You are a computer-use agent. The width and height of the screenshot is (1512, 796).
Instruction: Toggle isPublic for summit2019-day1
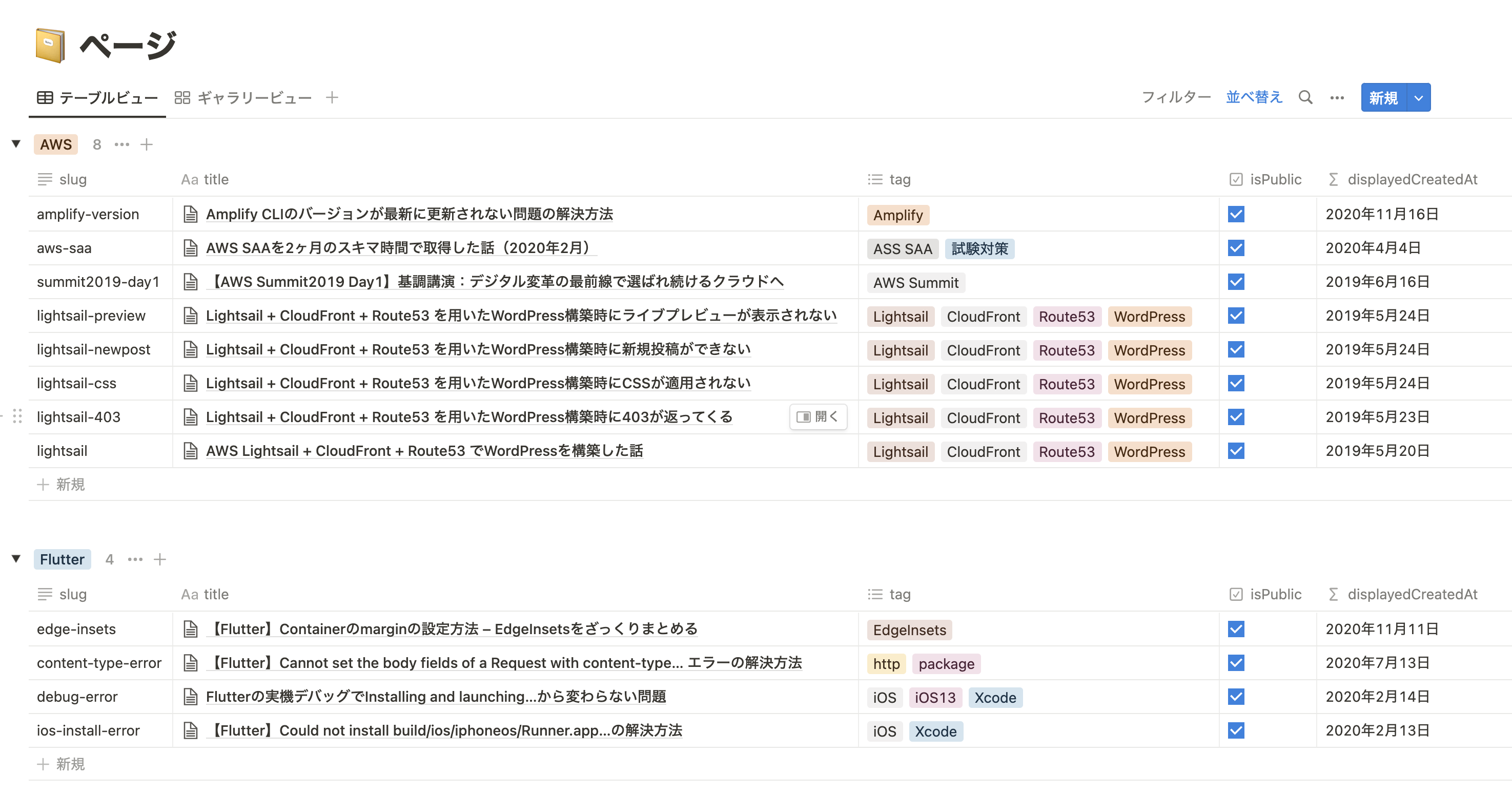pos(1236,282)
